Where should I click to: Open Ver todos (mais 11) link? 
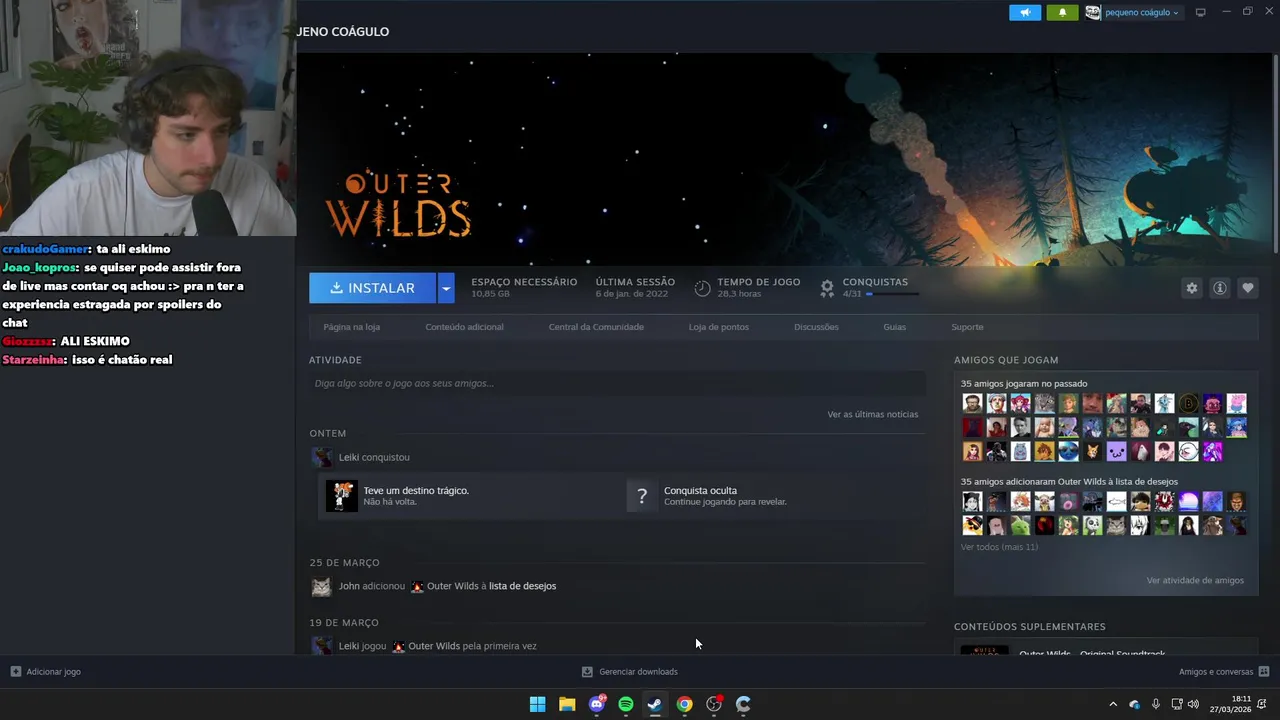(x=999, y=547)
